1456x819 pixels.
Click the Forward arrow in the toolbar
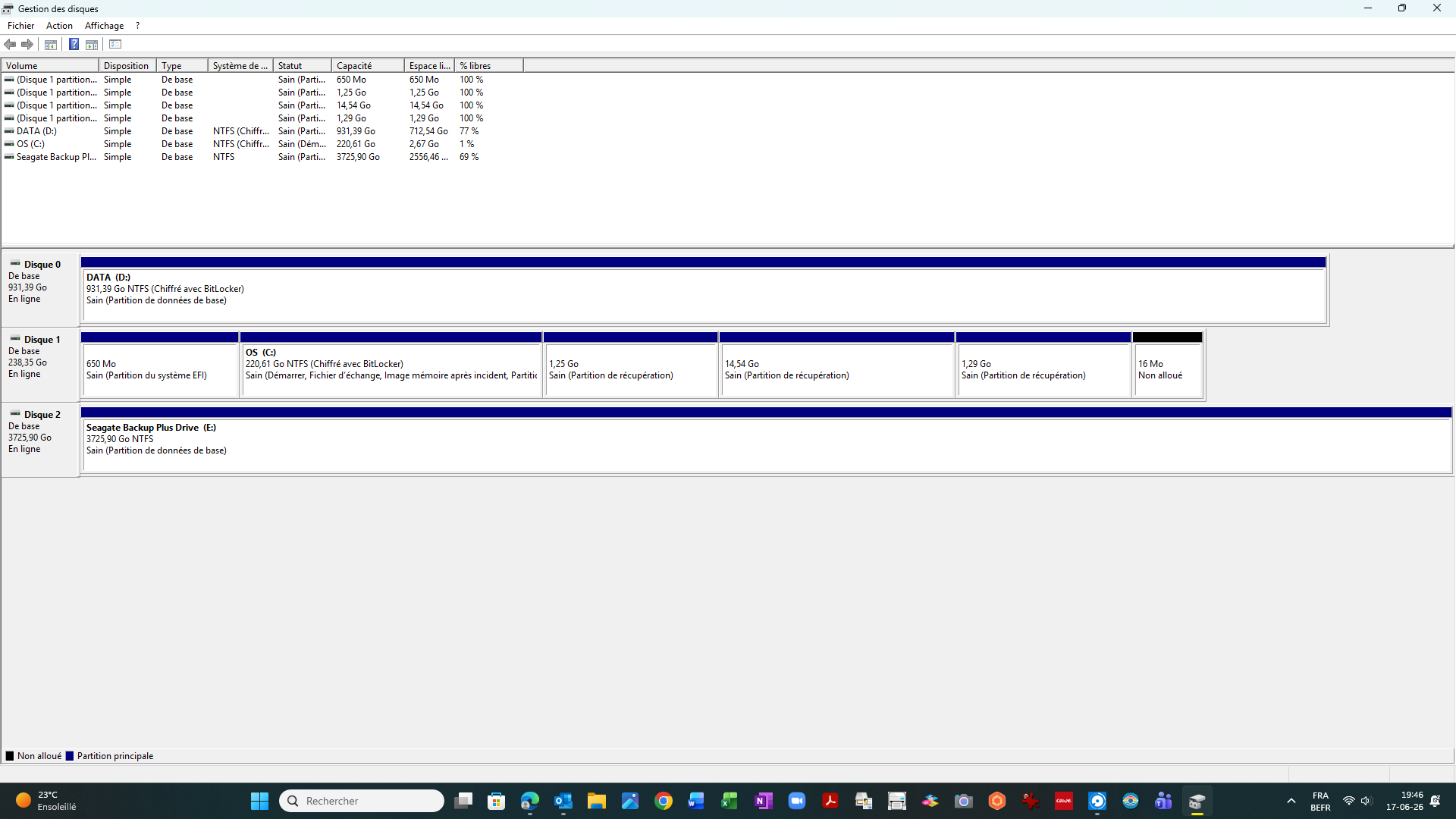27,44
